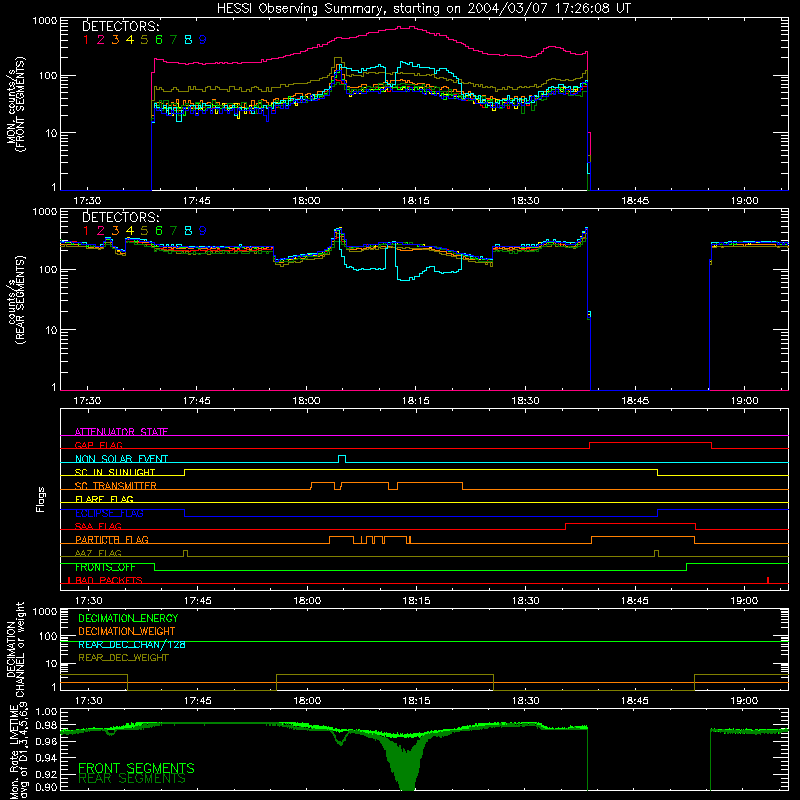Click the DECIMATION_WEIGHT legend entry

point(127,631)
